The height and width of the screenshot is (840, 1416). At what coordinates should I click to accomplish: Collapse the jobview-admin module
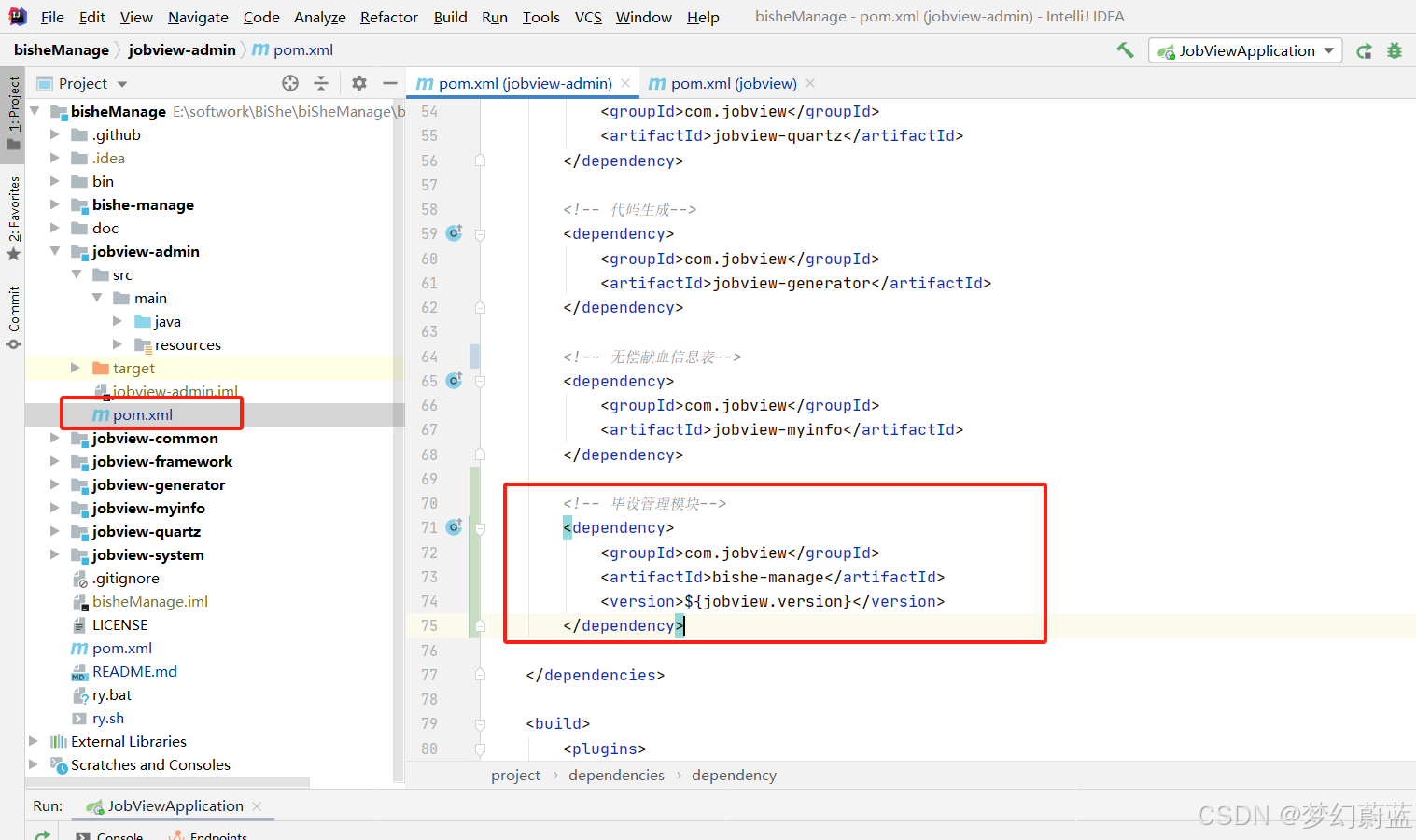(x=55, y=251)
